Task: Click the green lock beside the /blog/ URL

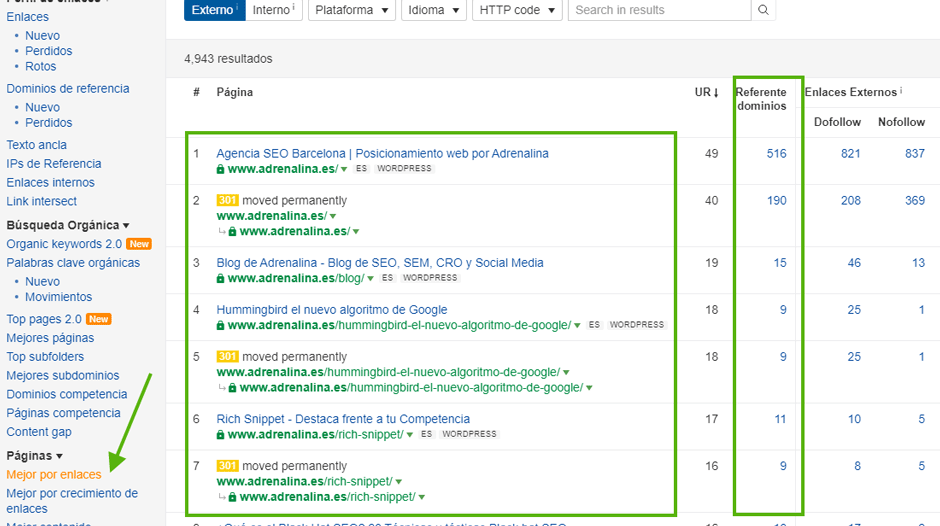Action: pos(220,278)
